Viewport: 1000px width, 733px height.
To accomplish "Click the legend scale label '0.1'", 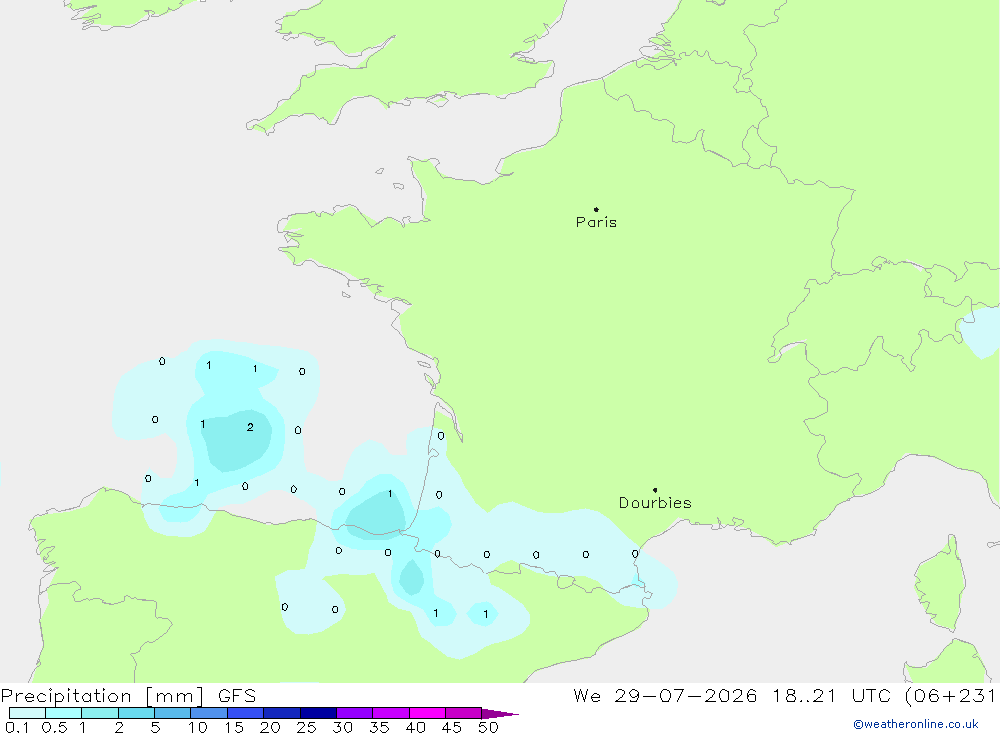I will click(17, 727).
